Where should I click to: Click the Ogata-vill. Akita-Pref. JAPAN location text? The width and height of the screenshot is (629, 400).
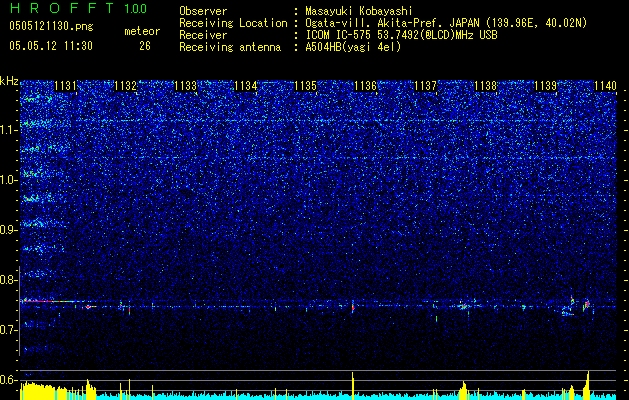pyautogui.click(x=446, y=23)
